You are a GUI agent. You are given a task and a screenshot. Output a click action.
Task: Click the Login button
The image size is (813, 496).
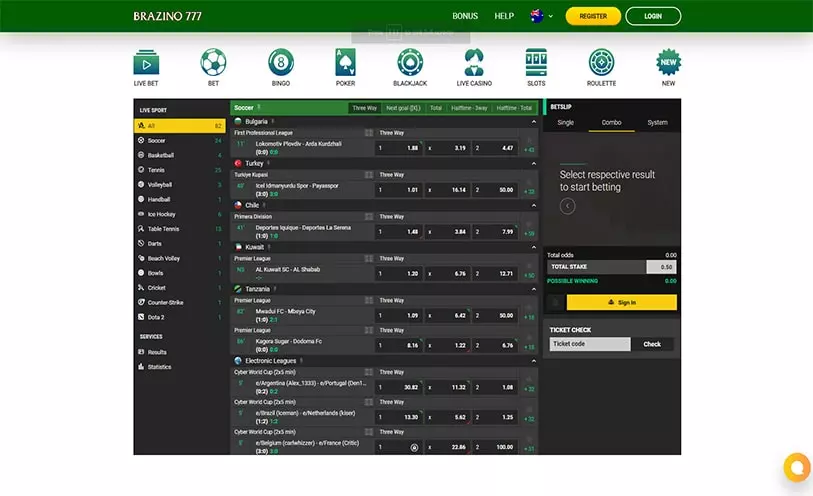[x=653, y=16]
